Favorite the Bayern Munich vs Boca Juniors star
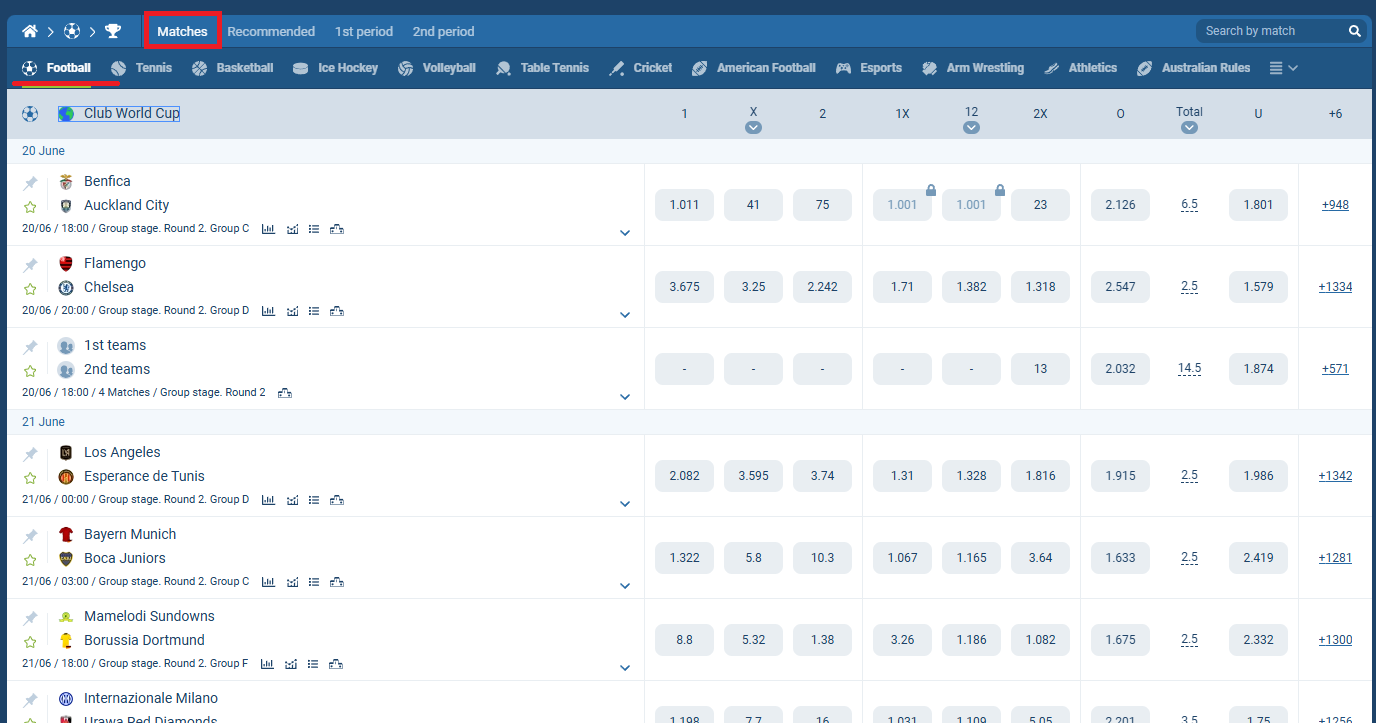The width and height of the screenshot is (1376, 723). (x=30, y=560)
